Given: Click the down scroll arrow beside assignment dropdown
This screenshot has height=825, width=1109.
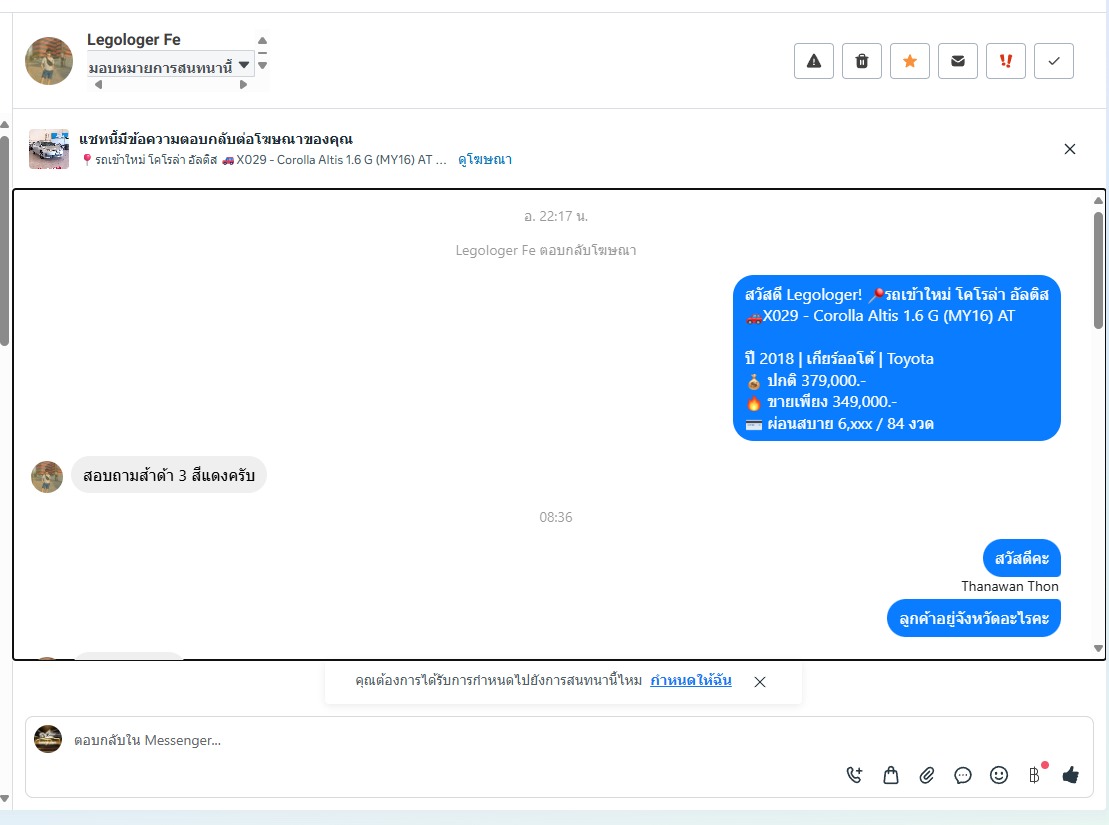Looking at the screenshot, I should coord(262,66).
